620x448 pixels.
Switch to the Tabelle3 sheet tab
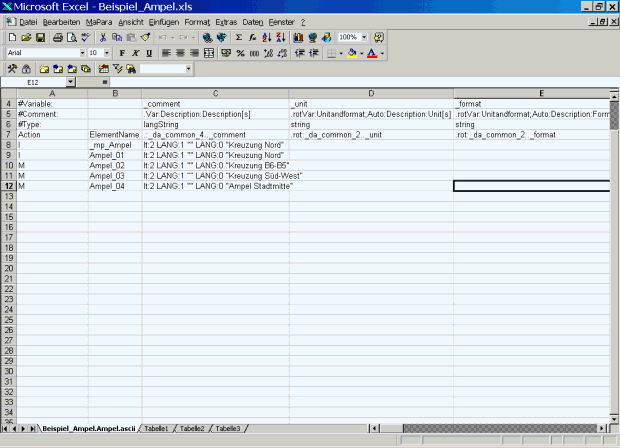pyautogui.click(x=228, y=429)
